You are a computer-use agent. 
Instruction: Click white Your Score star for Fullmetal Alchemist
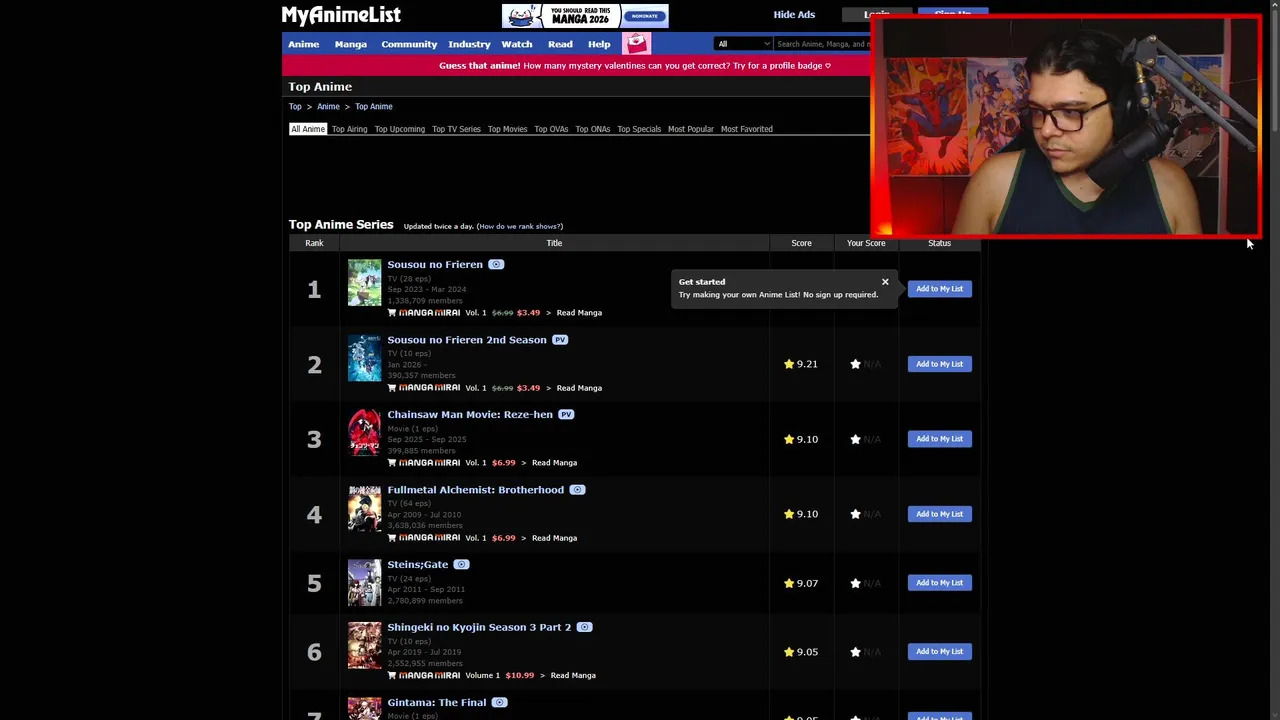tap(855, 514)
